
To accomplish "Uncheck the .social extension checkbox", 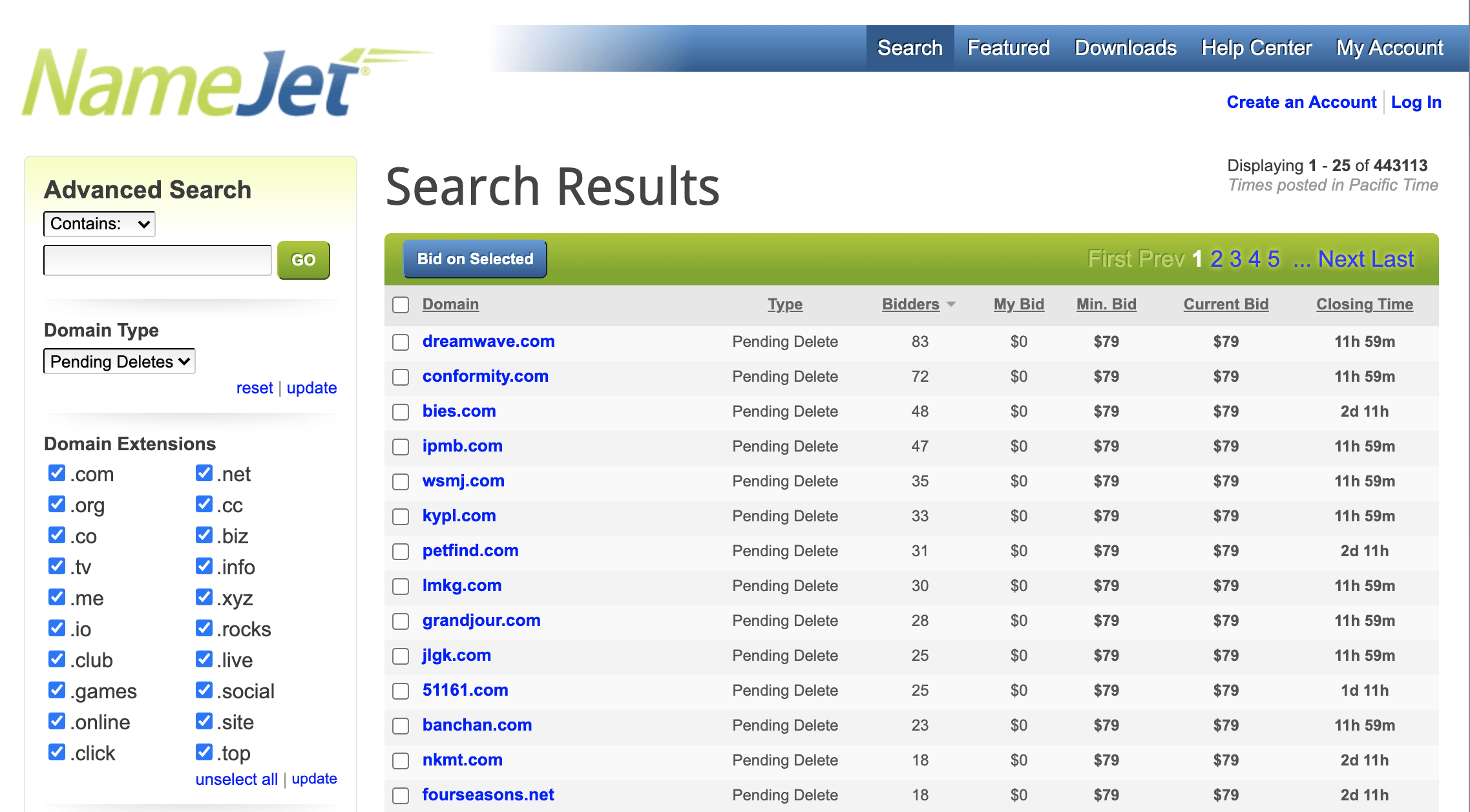I will (x=204, y=690).
